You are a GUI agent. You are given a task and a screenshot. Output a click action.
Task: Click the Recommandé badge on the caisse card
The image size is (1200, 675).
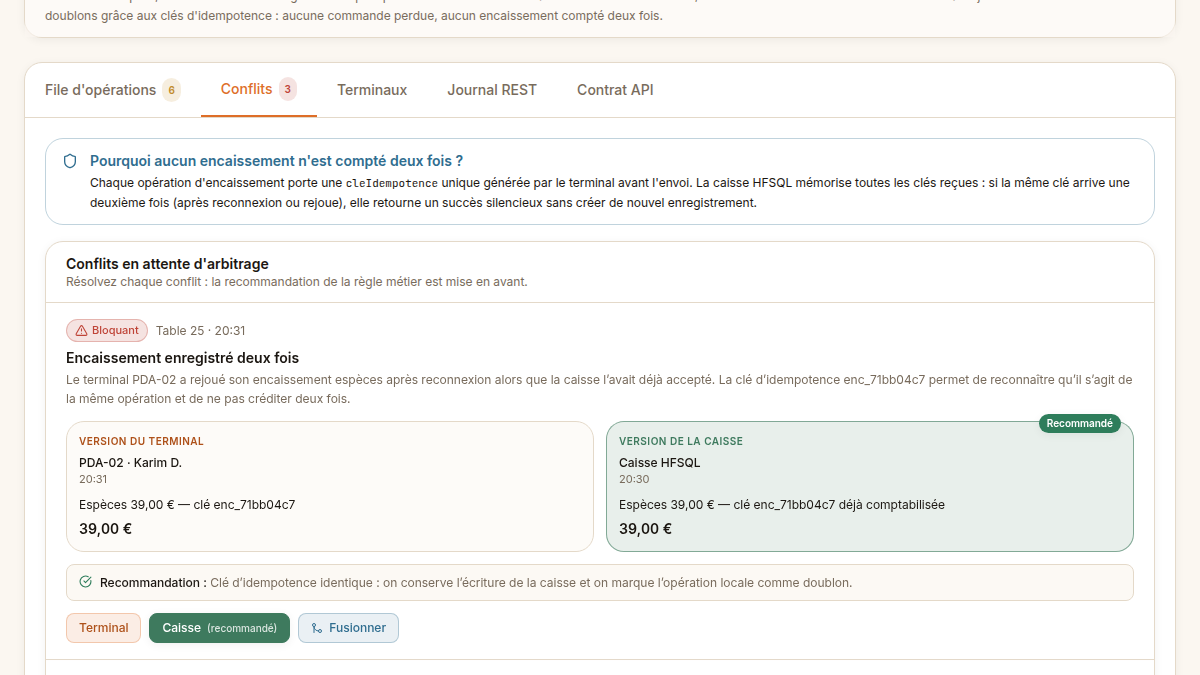point(1080,423)
